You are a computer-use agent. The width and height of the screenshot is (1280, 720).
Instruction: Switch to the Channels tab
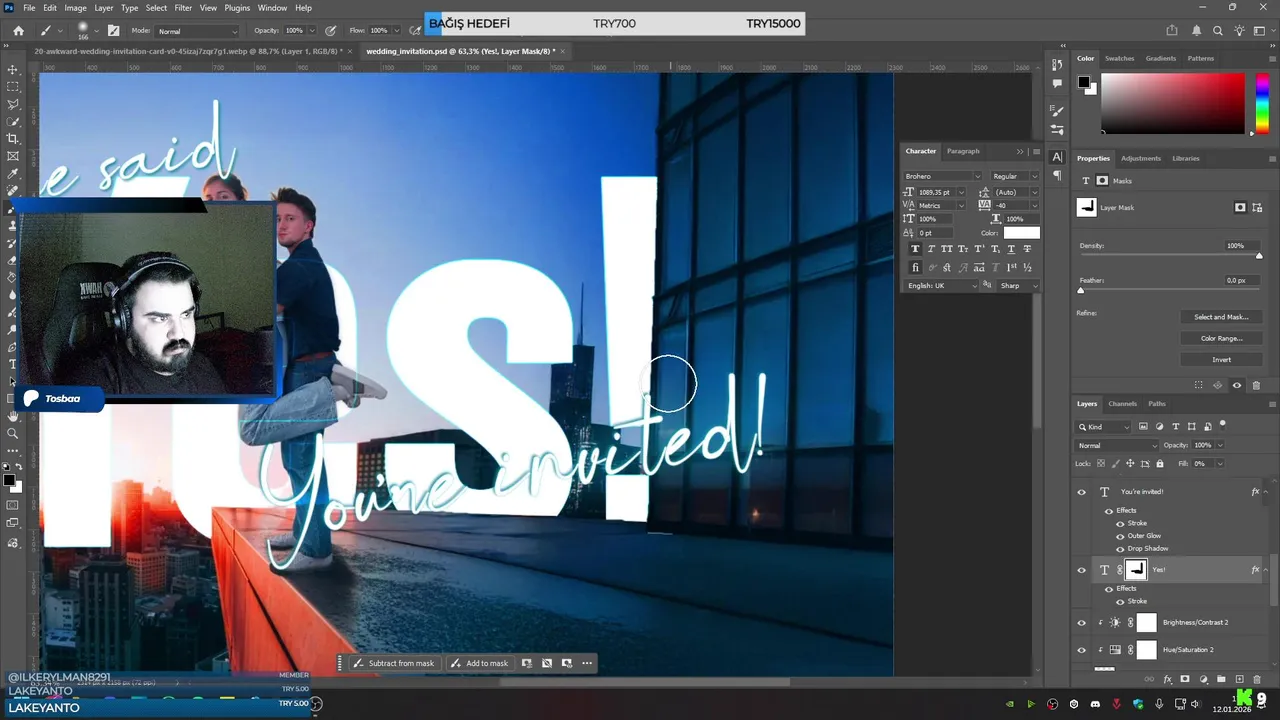coord(1122,404)
